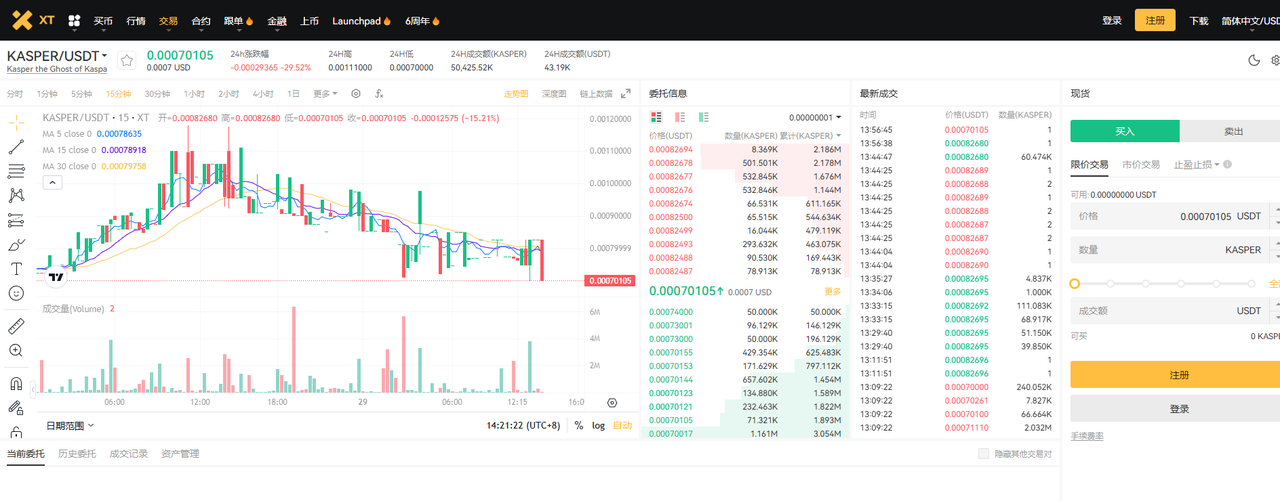Screen dimensions: 1280x501
Task: Switch to dark mode via moon icon
Action: [x=1254, y=60]
